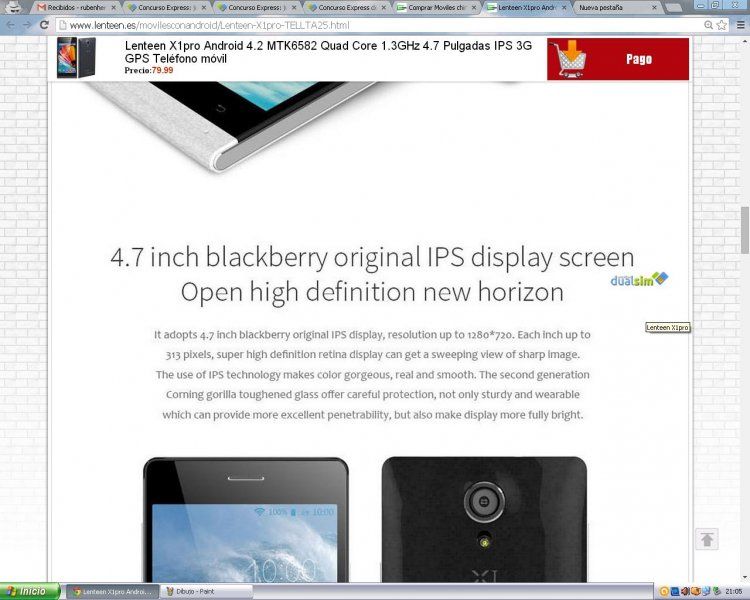This screenshot has width=750, height=600.
Task: Click the line 'which can provide more excellent penetrability'
Action: [372, 414]
